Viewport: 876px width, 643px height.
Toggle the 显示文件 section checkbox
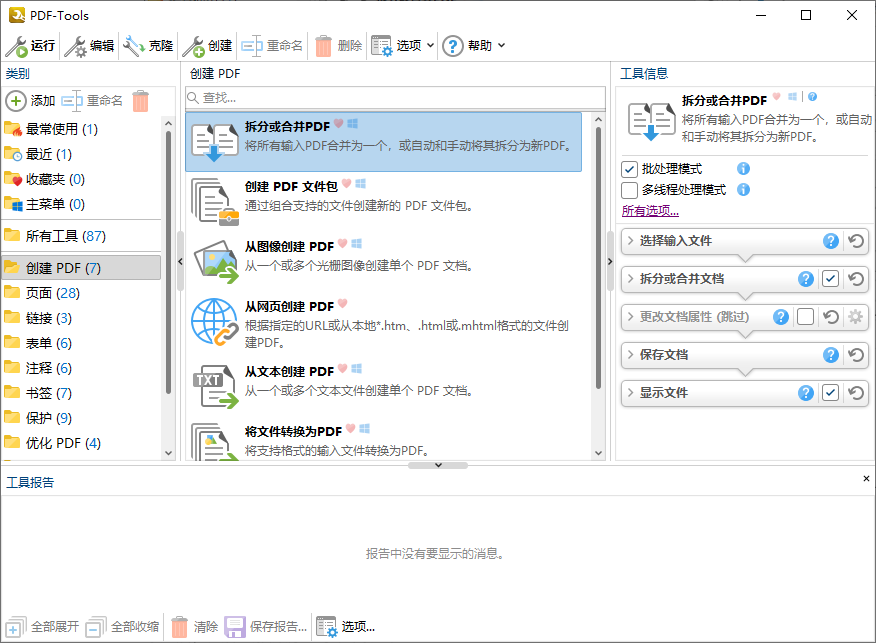point(831,392)
